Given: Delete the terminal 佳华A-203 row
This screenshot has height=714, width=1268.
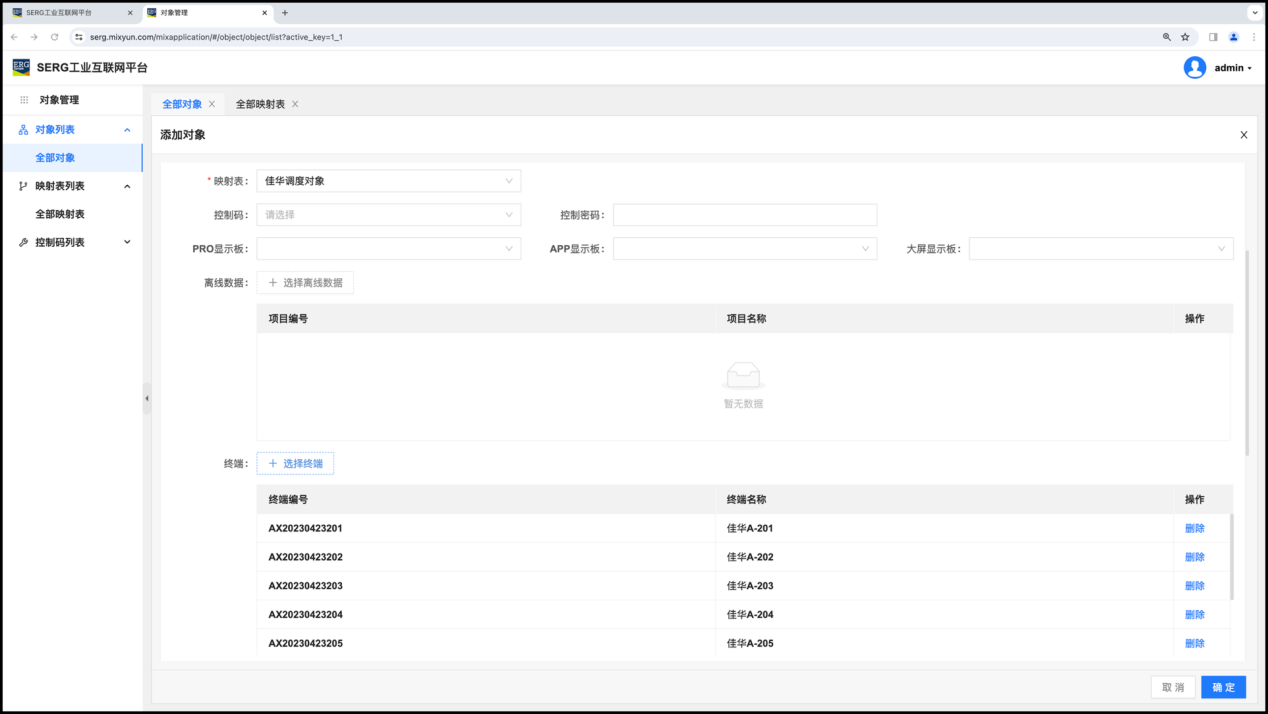Looking at the screenshot, I should (x=1194, y=586).
